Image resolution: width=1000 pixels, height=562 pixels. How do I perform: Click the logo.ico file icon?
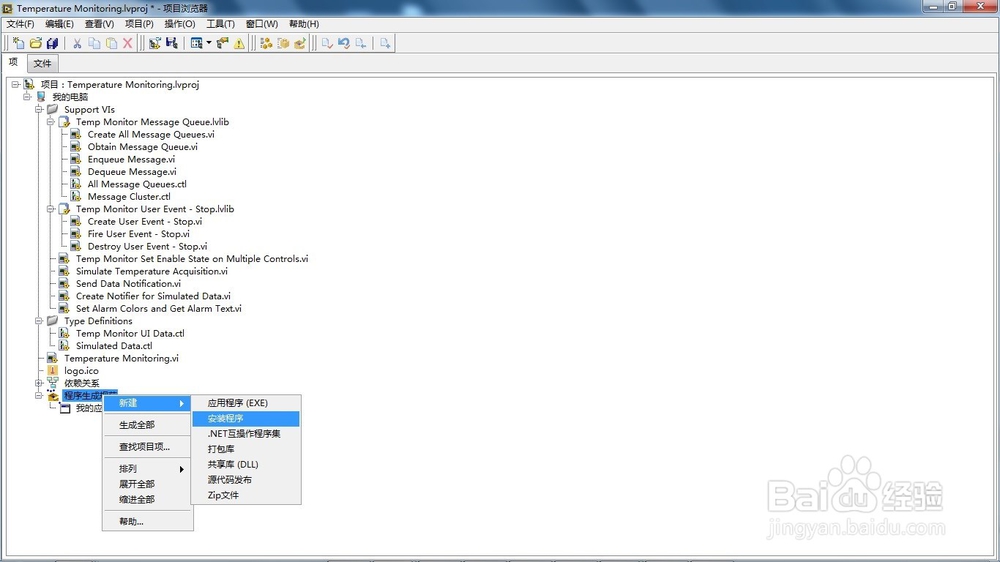click(x=52, y=371)
